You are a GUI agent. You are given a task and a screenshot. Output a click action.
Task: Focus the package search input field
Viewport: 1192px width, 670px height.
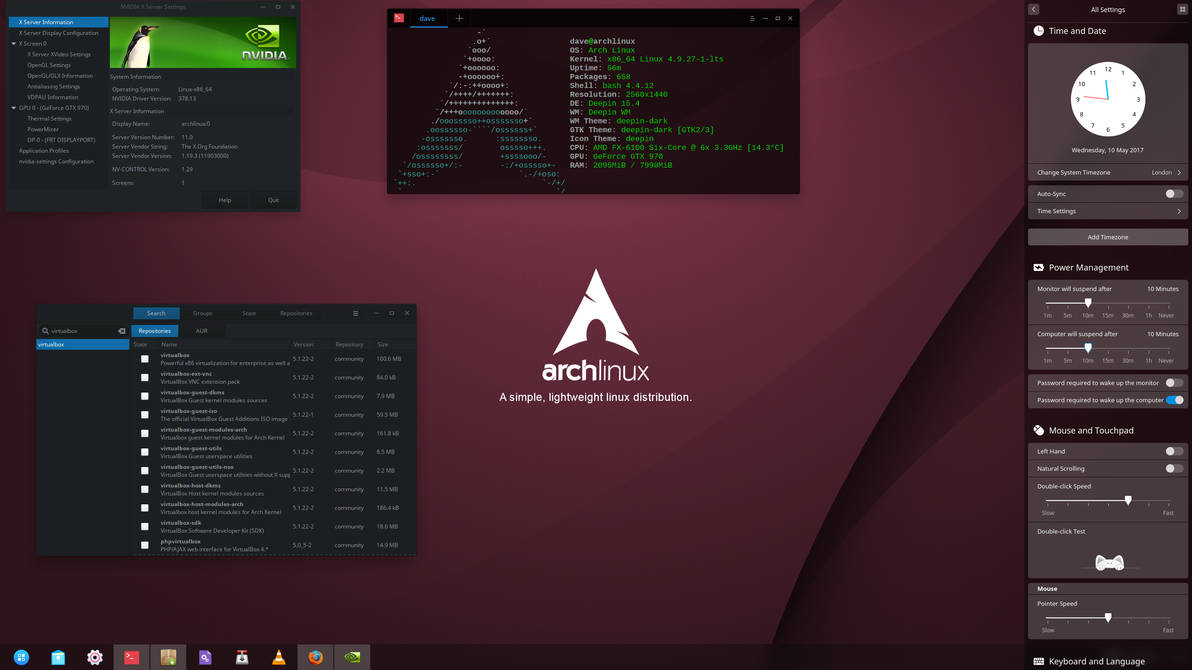coord(83,331)
